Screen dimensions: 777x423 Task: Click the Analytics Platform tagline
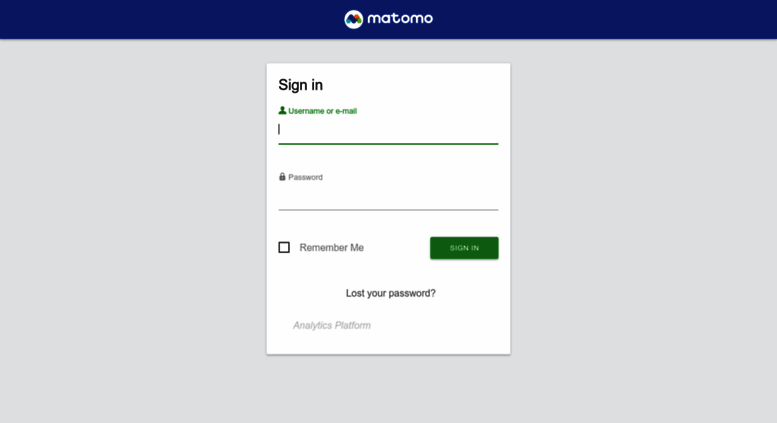pos(332,325)
